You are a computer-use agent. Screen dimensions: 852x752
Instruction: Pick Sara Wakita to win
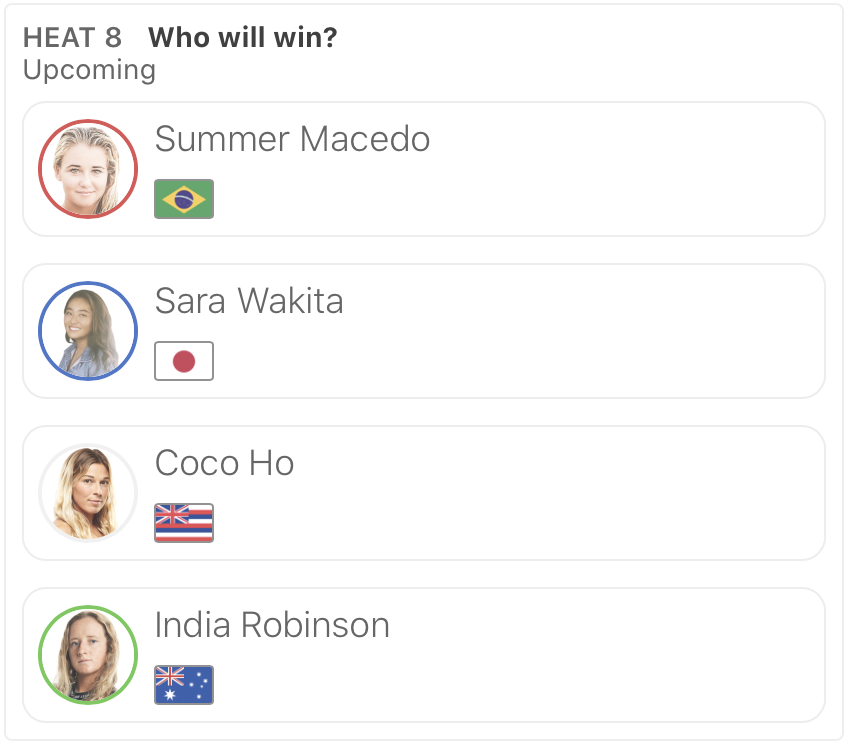click(600, 331)
